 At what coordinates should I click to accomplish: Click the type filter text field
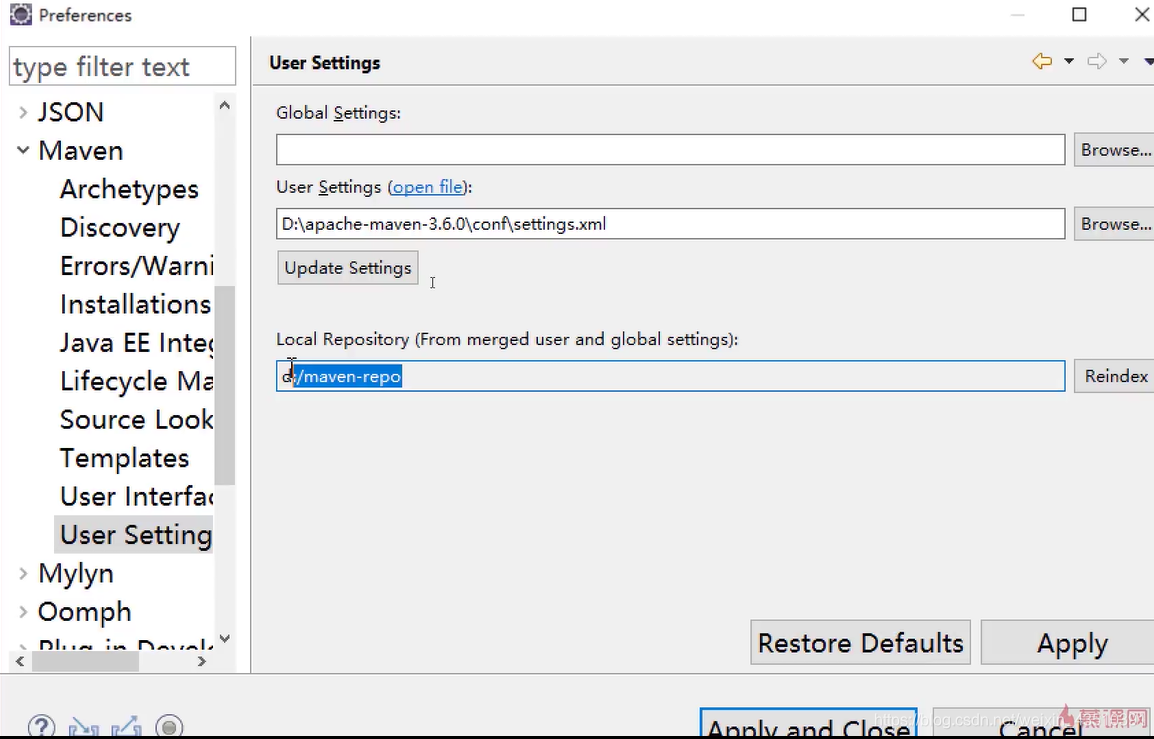pos(122,67)
